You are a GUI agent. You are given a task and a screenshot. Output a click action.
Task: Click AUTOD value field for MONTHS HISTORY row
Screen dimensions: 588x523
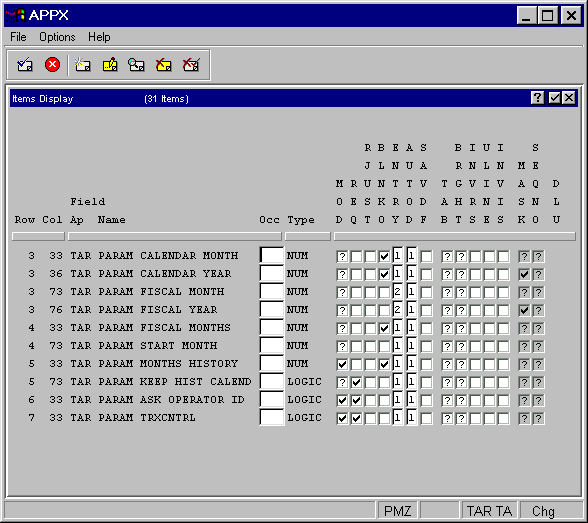click(412, 364)
